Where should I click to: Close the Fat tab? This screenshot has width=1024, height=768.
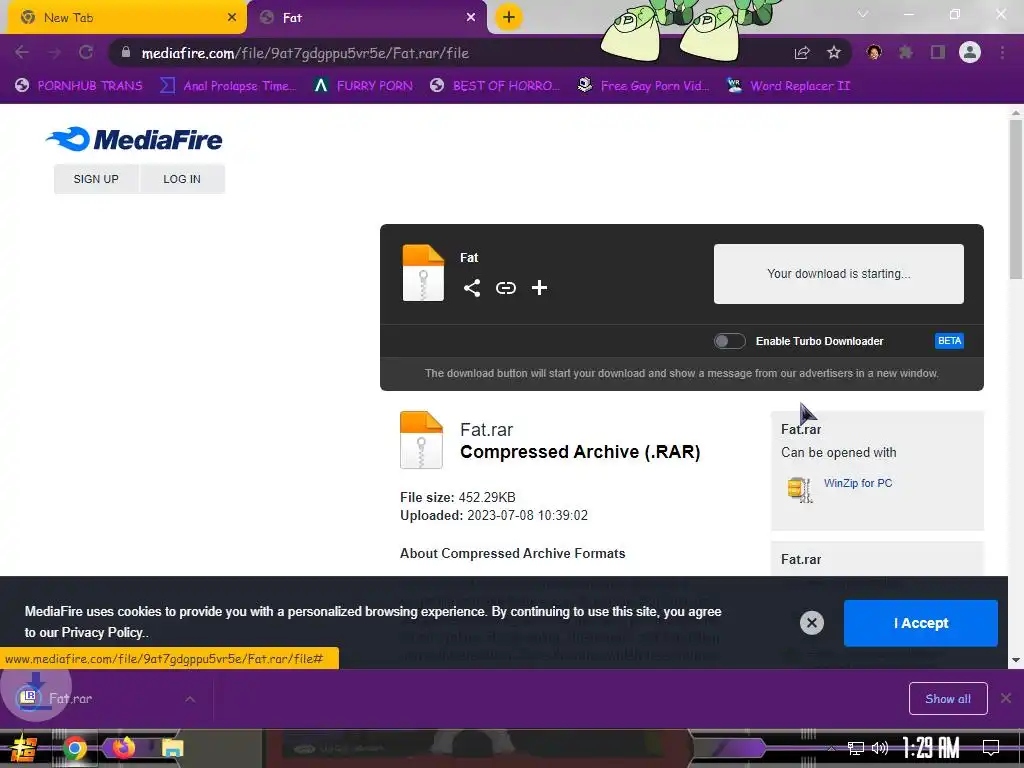[x=471, y=18]
